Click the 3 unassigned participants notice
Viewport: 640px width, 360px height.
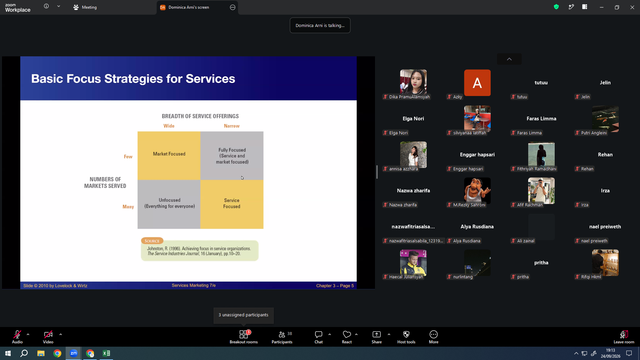(x=243, y=315)
